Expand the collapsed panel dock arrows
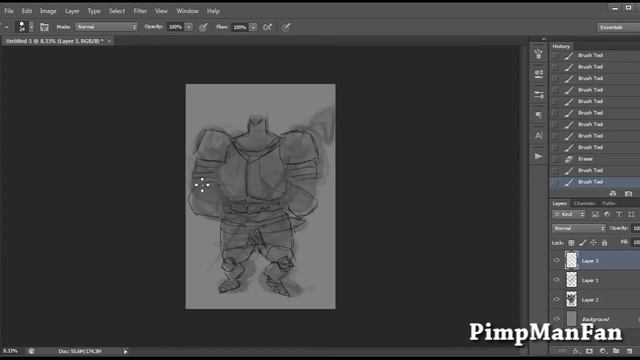 point(544,39)
